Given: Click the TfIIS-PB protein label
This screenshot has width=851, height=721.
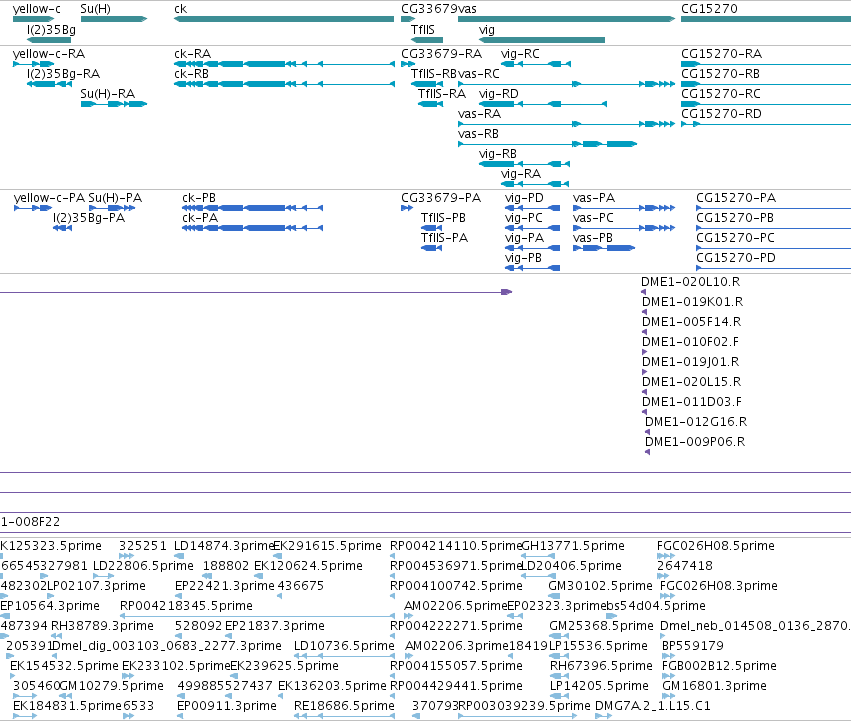Looking at the screenshot, I should pos(443,218).
